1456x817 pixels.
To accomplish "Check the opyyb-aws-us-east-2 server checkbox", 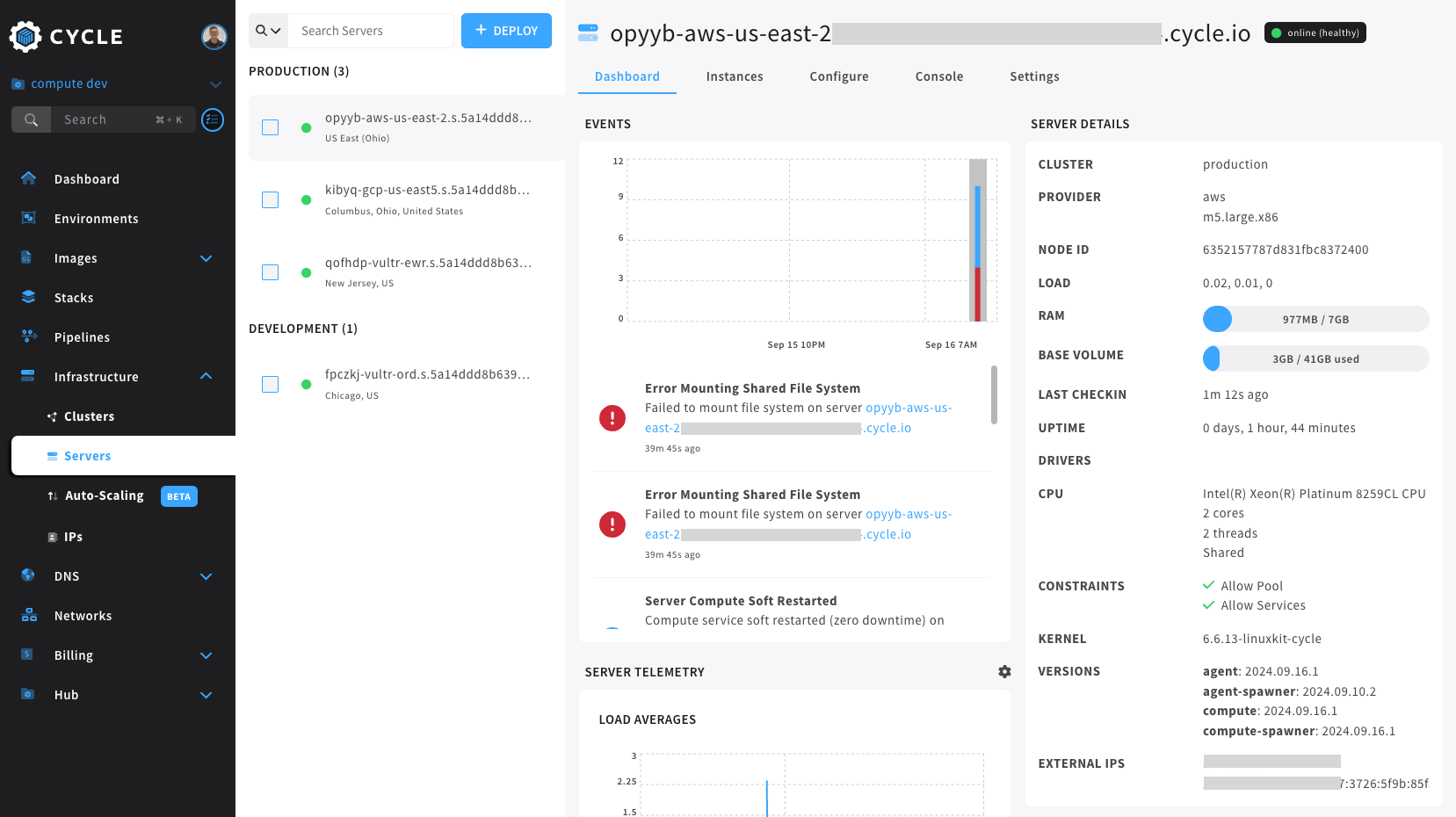I will [271, 127].
